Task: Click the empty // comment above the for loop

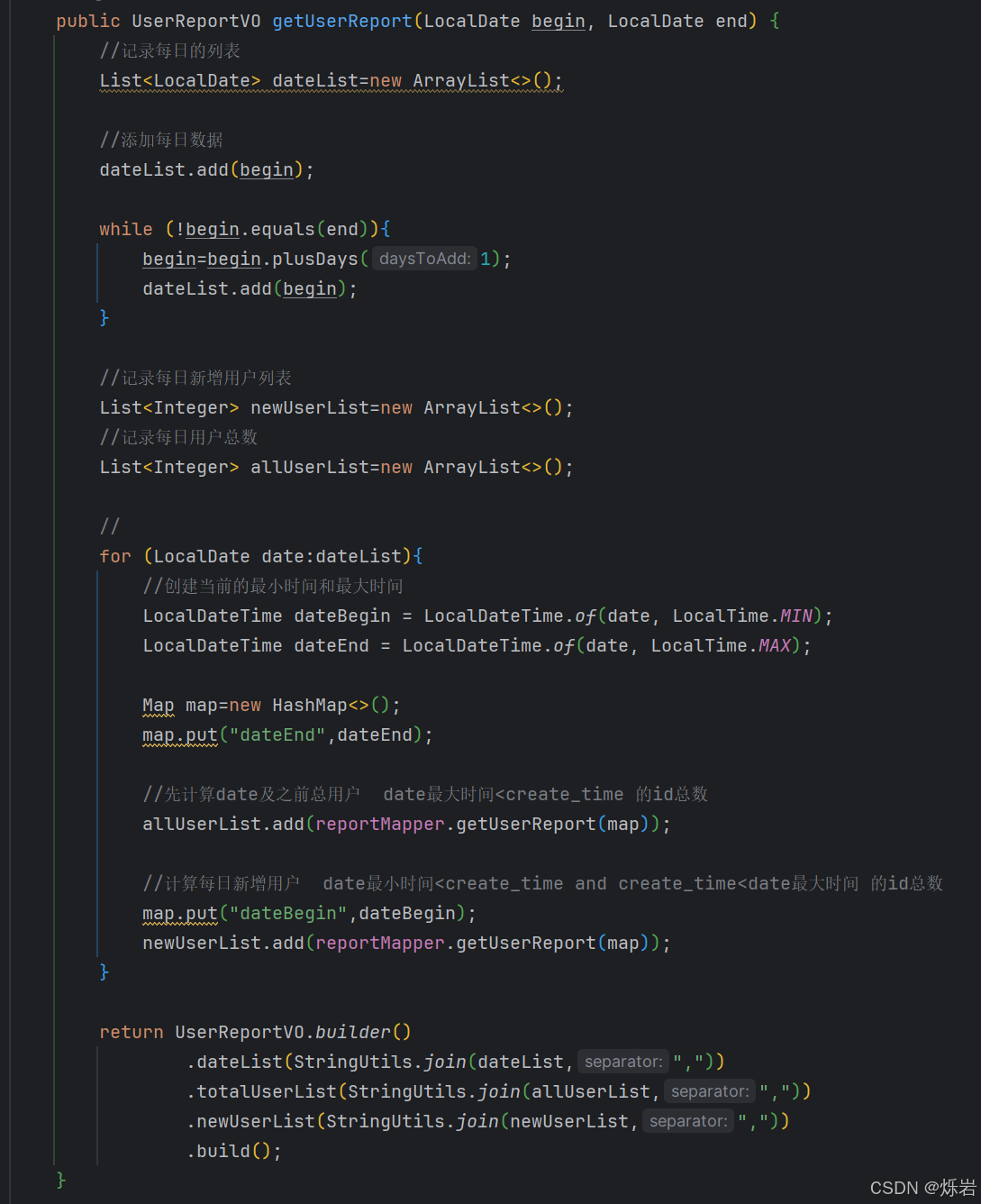Action: (x=110, y=526)
